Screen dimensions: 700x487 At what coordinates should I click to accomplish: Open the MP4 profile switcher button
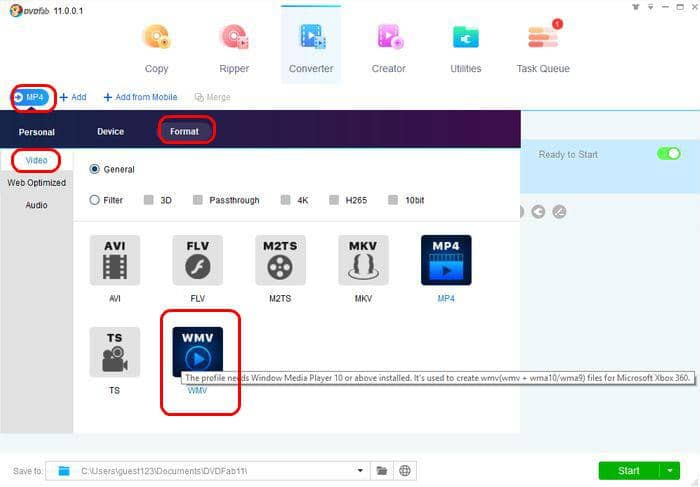(30, 97)
